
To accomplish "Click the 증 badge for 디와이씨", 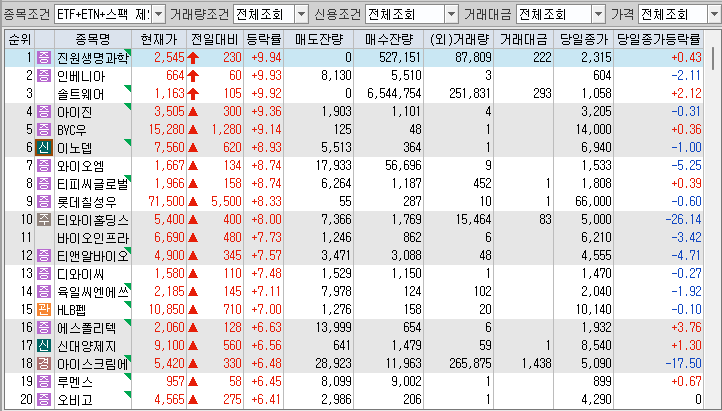I will (x=44, y=273).
